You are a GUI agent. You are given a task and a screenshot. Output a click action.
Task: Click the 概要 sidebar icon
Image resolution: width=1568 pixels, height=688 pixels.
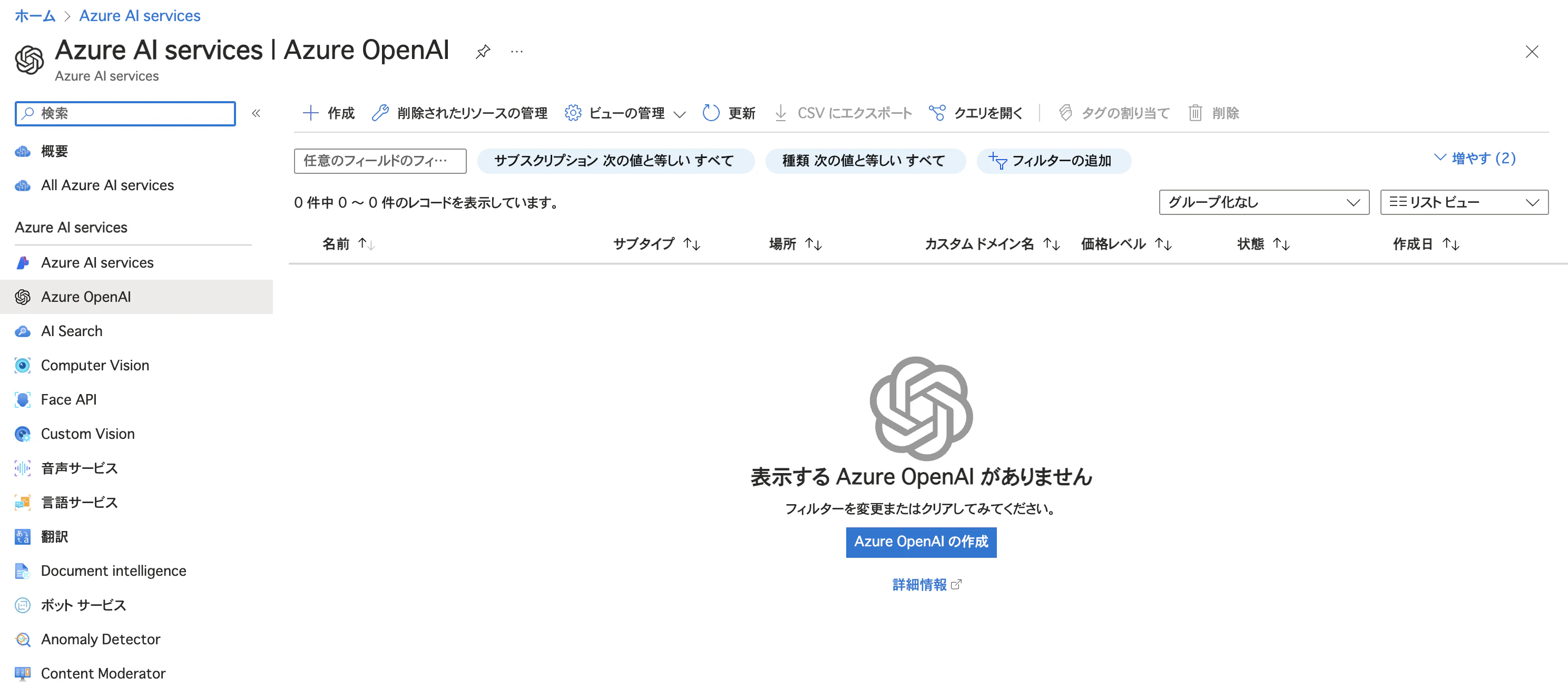23,151
